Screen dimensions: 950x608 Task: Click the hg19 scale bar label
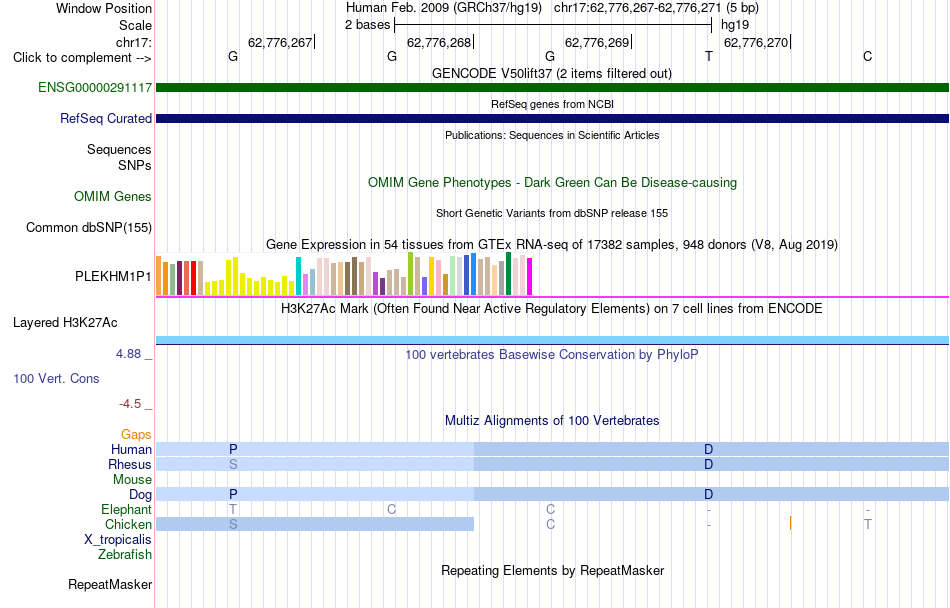[x=735, y=25]
